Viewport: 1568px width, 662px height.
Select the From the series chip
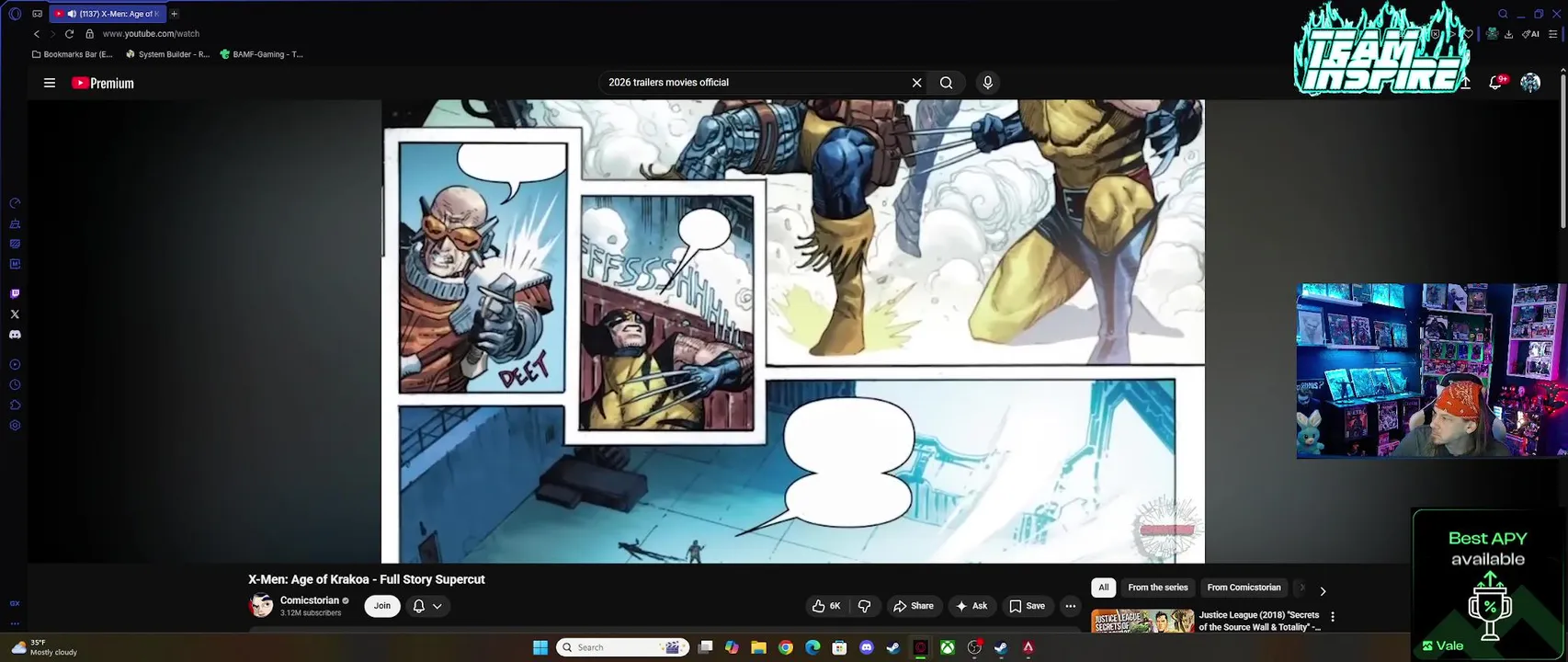tap(1158, 588)
